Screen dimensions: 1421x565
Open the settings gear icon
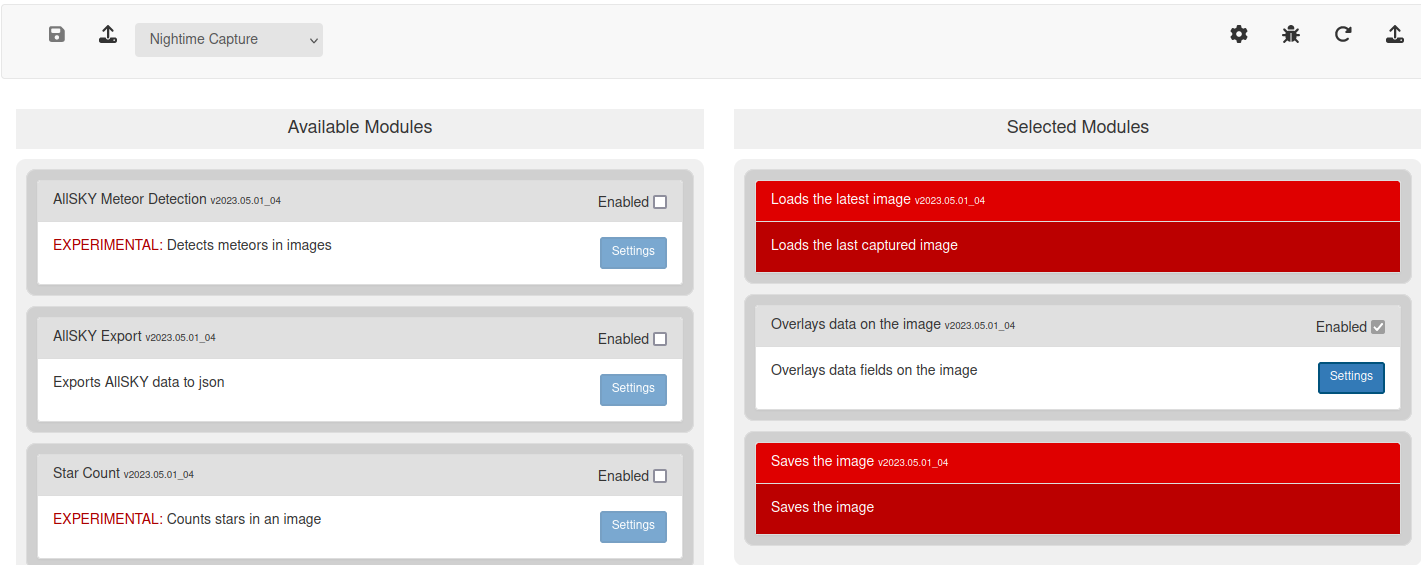(1239, 35)
